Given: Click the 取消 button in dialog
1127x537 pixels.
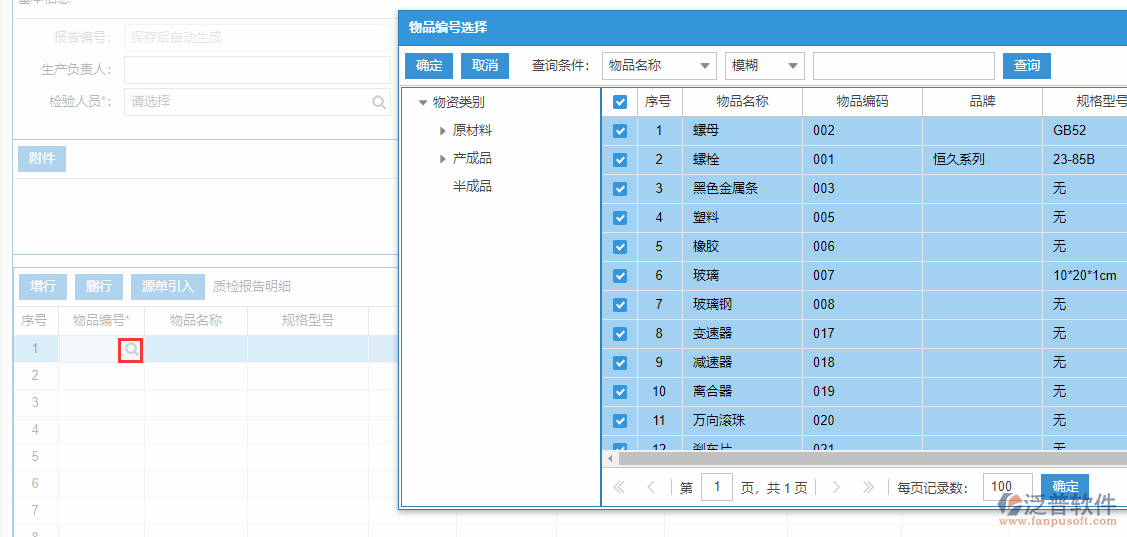Looking at the screenshot, I should [485, 66].
